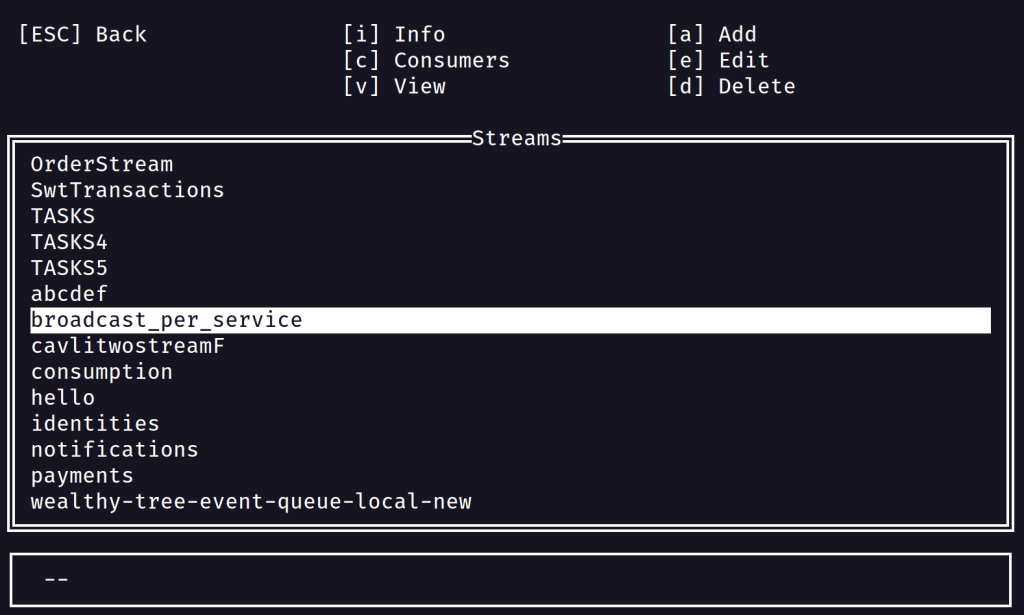This screenshot has height=615, width=1024.
Task: Click the [d] Delete option
Action: click(731, 86)
